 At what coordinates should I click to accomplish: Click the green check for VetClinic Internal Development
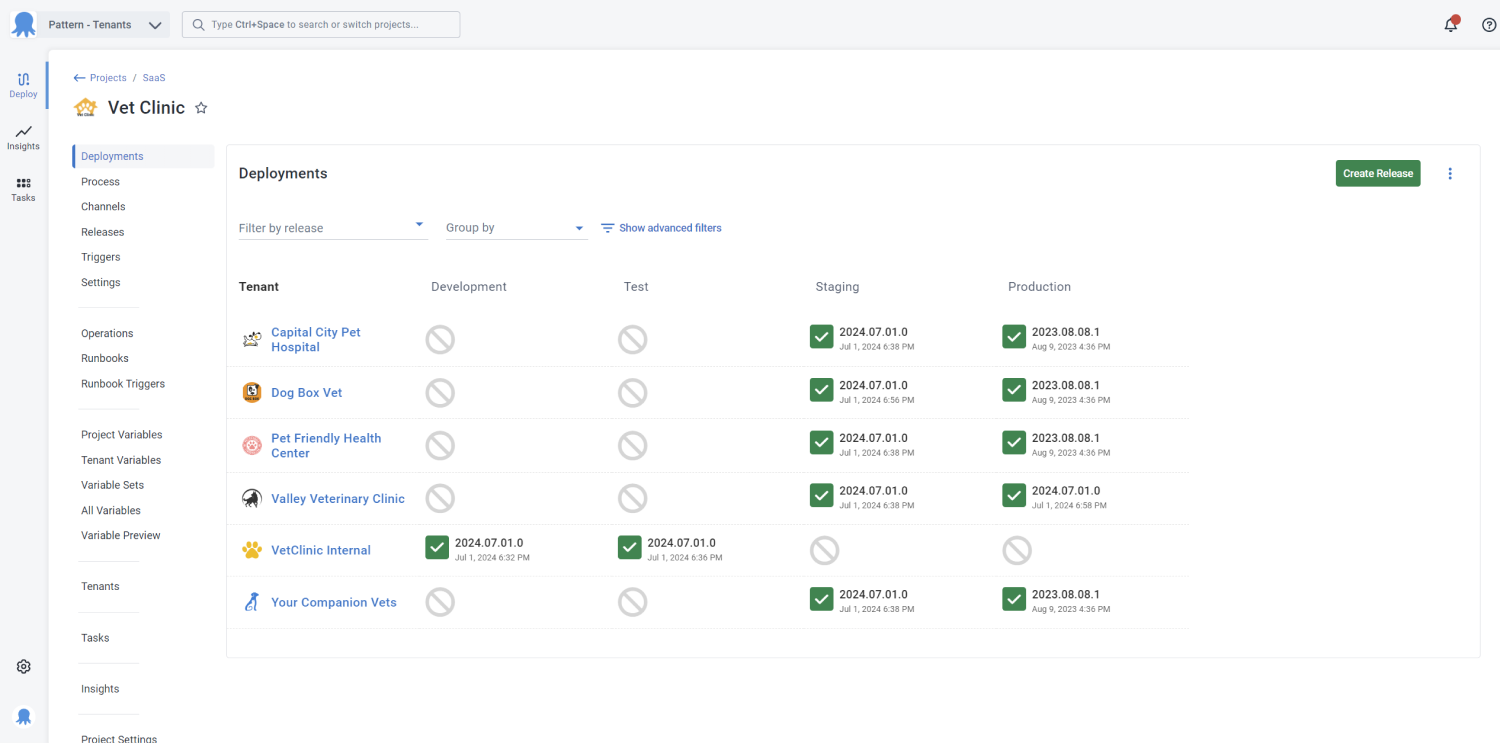pyautogui.click(x=437, y=547)
